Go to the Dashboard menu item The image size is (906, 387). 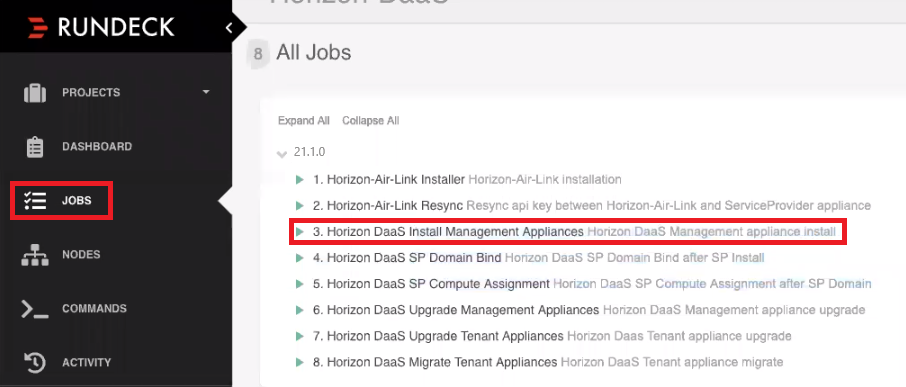coord(97,147)
